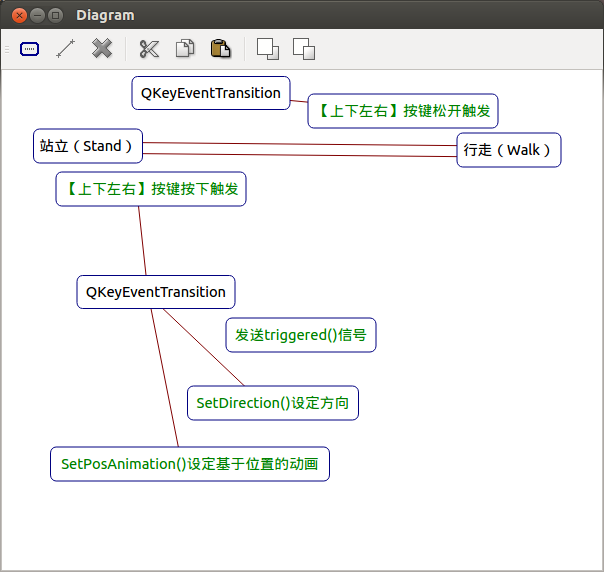The width and height of the screenshot is (604, 572).
Task: Click the Delete X icon
Action: pyautogui.click(x=102, y=49)
